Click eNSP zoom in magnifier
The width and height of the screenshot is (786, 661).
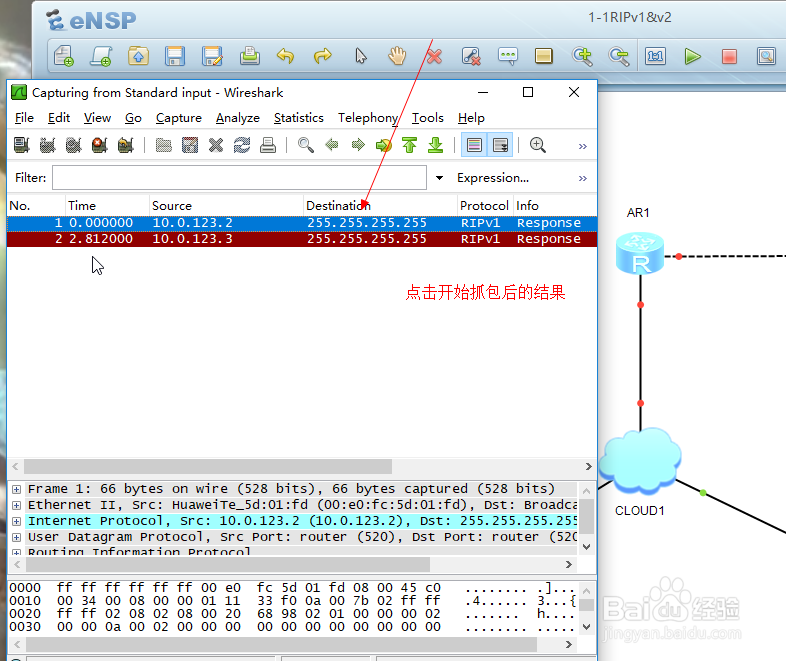coord(582,56)
